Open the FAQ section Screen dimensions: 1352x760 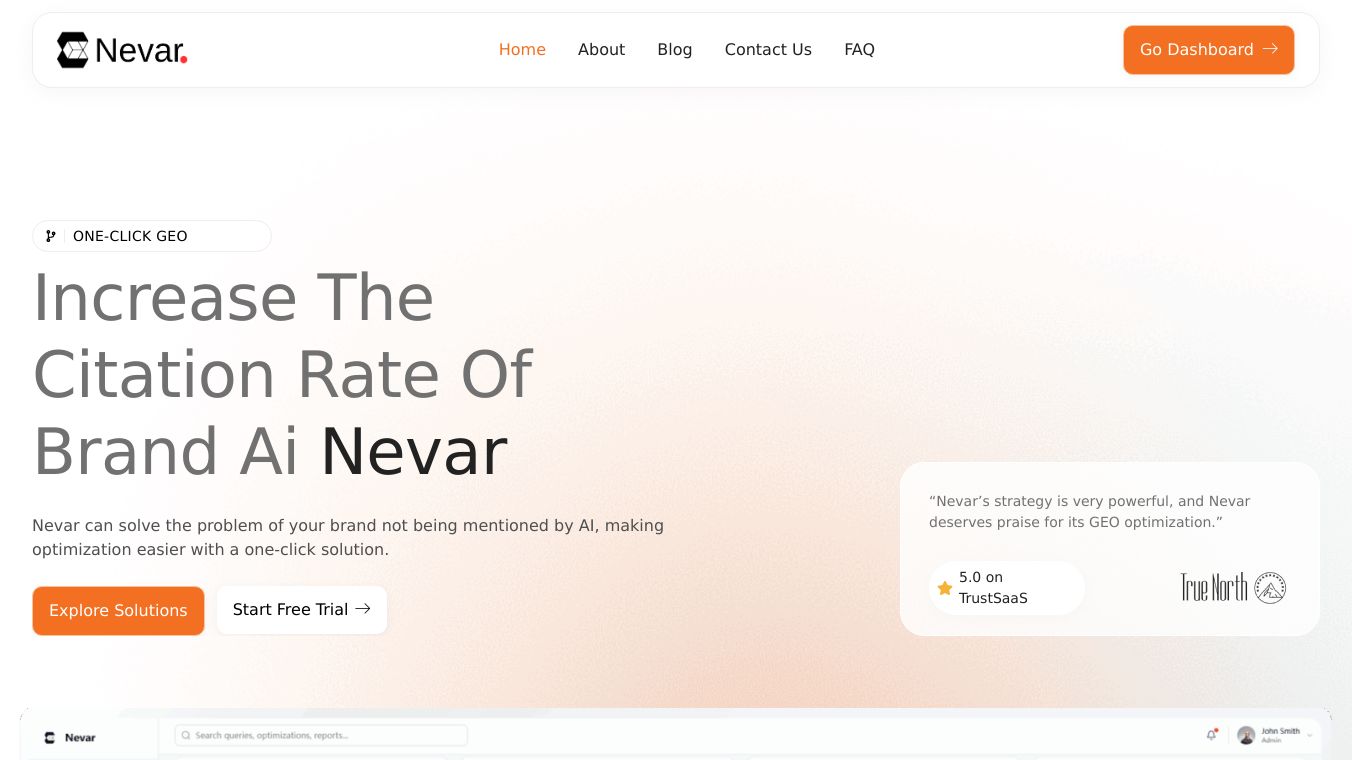(x=859, y=49)
